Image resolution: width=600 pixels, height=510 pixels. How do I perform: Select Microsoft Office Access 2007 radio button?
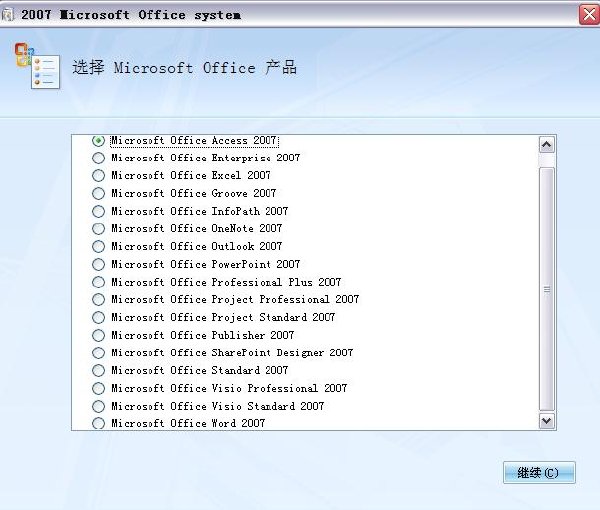point(98,140)
